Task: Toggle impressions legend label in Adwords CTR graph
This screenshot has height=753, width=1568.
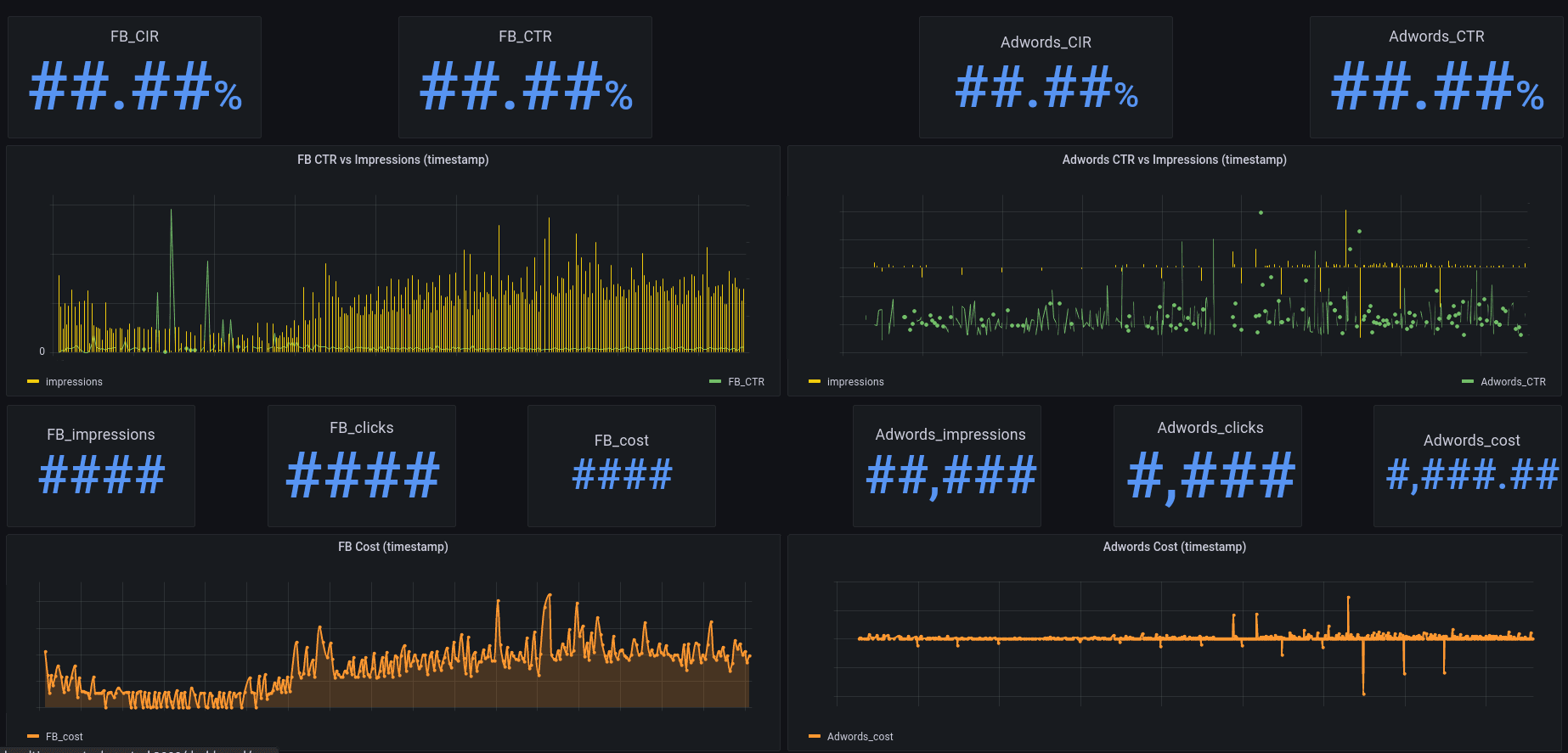Action: click(x=855, y=382)
